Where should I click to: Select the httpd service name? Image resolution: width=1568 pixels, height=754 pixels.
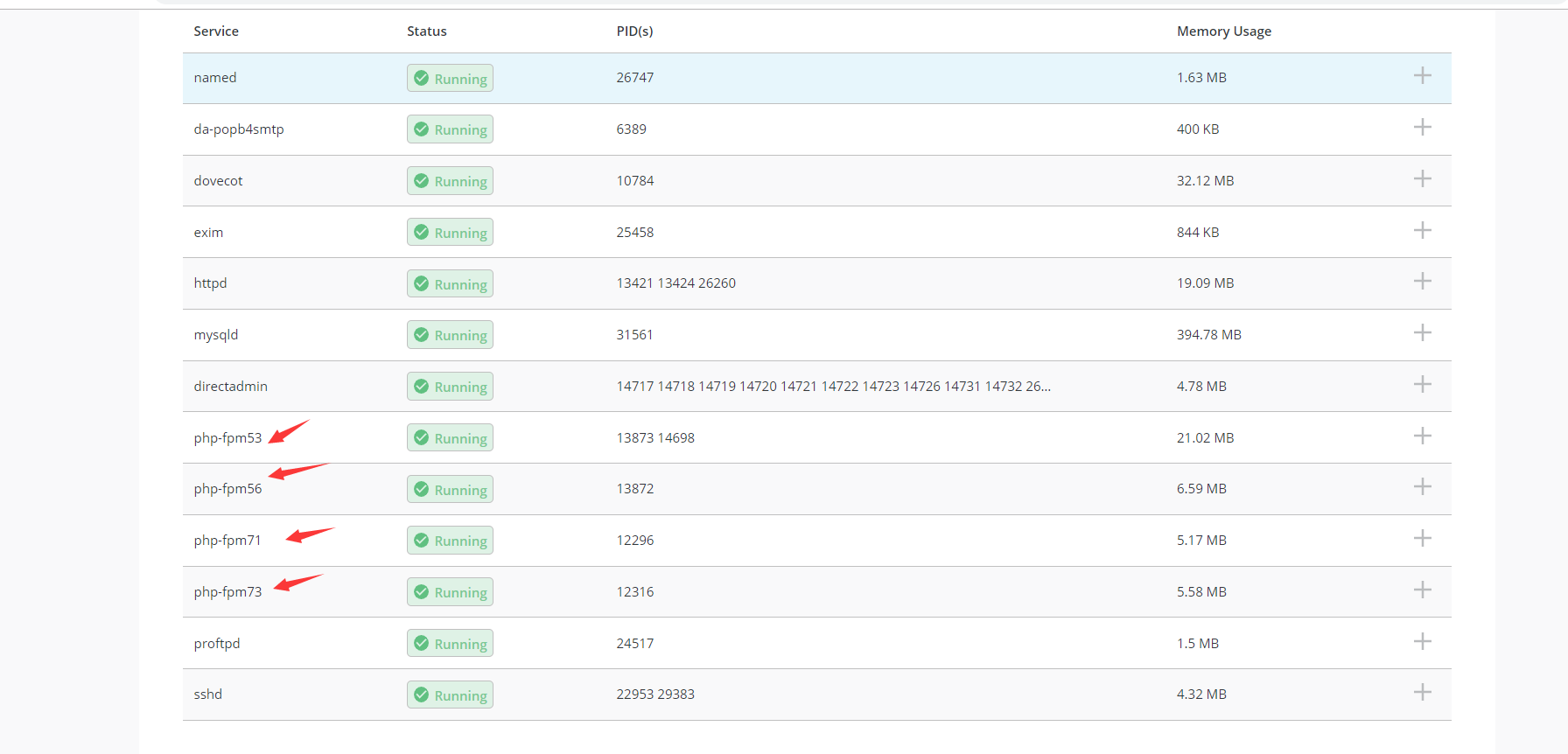click(x=210, y=283)
